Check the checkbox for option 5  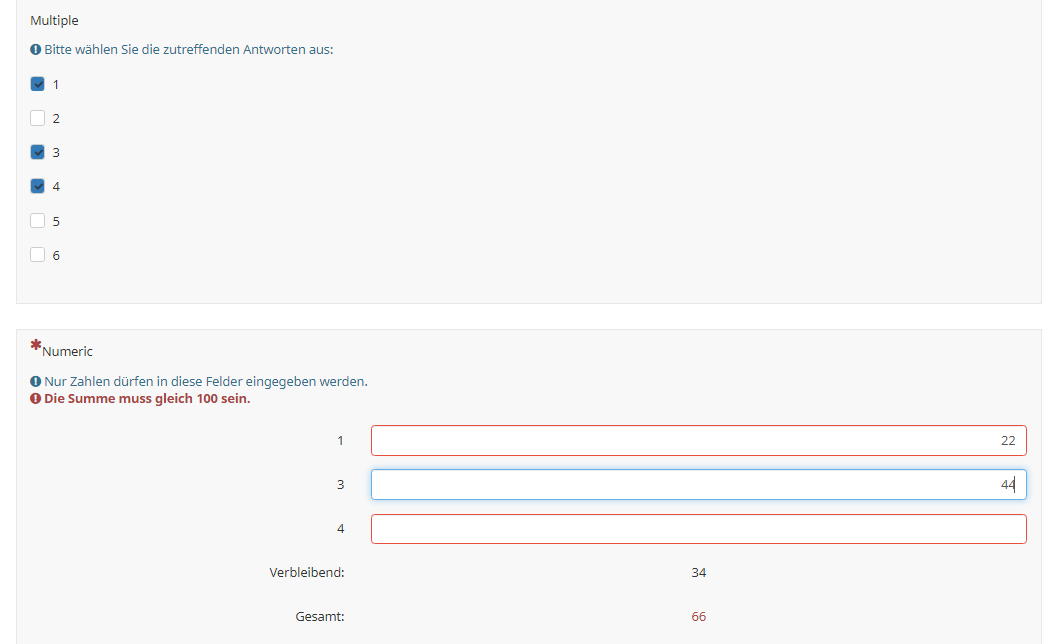coord(38,221)
